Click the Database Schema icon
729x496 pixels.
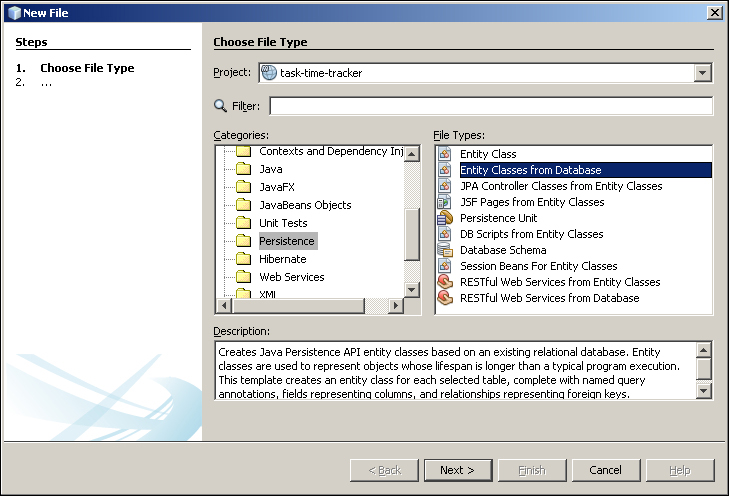click(x=445, y=250)
